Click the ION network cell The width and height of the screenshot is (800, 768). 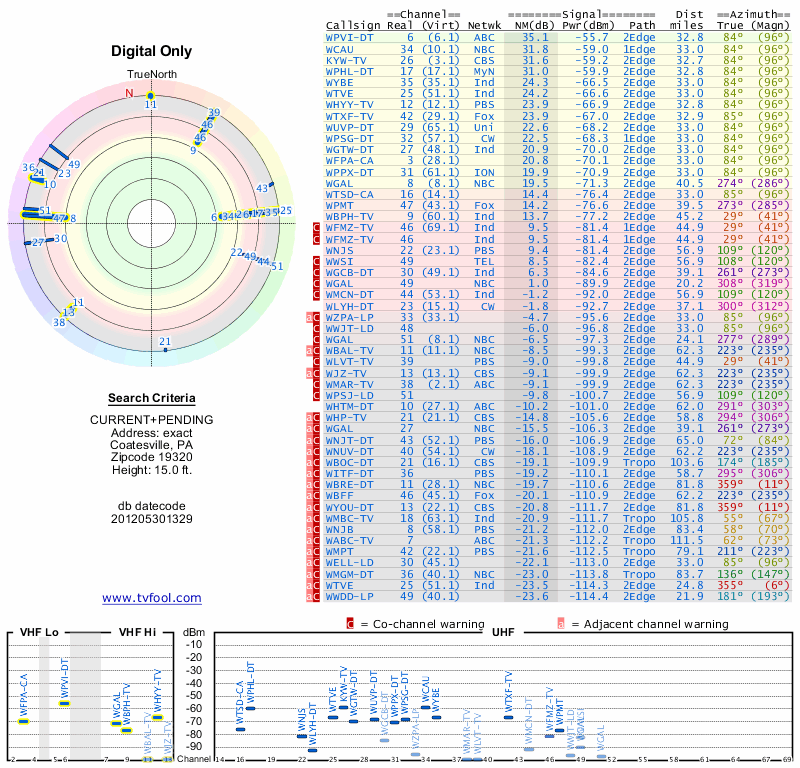pyautogui.click(x=484, y=172)
